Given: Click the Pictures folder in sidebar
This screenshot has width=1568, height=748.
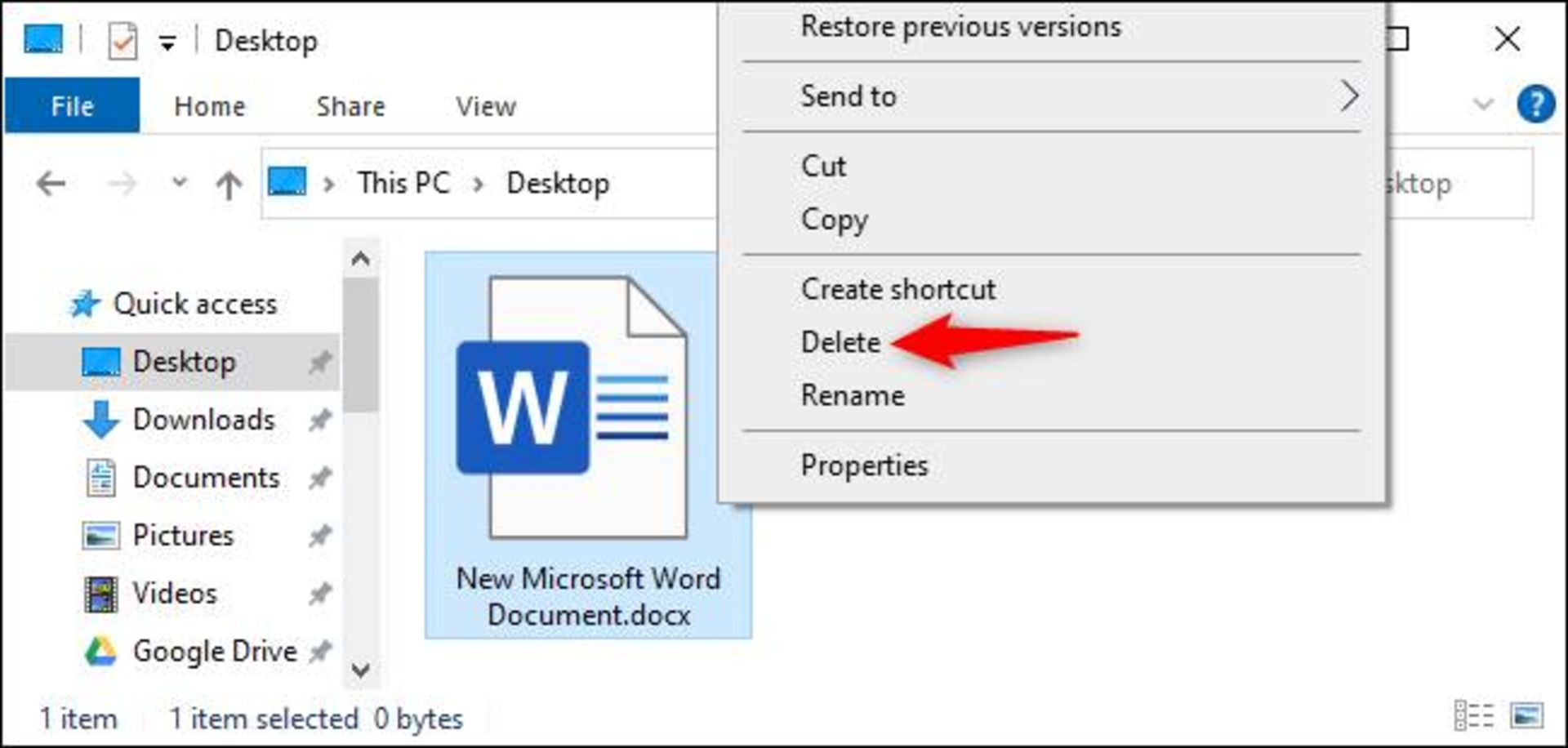Looking at the screenshot, I should tap(183, 536).
